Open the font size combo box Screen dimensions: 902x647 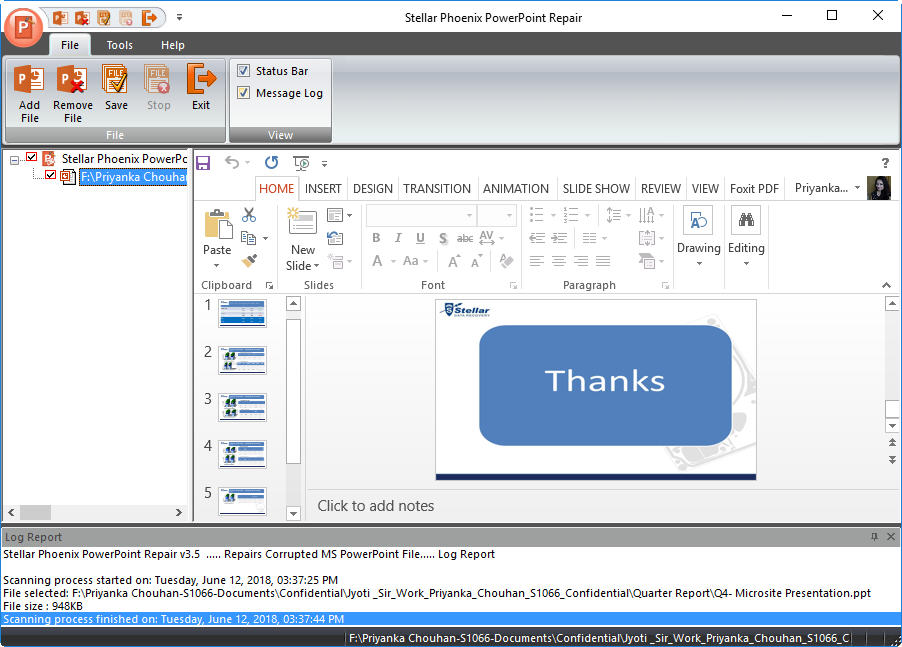(496, 216)
